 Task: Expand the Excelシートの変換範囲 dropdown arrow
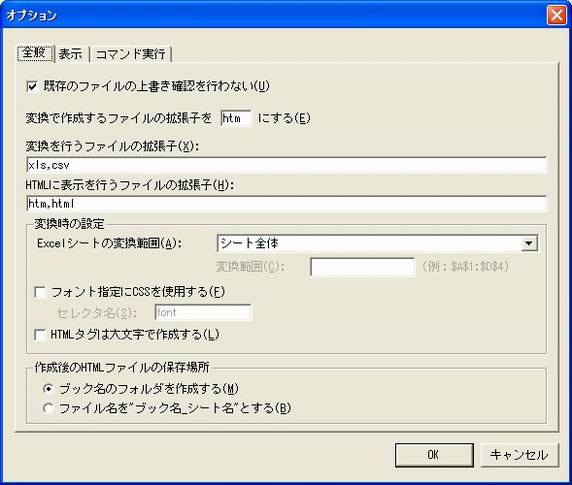[529, 243]
